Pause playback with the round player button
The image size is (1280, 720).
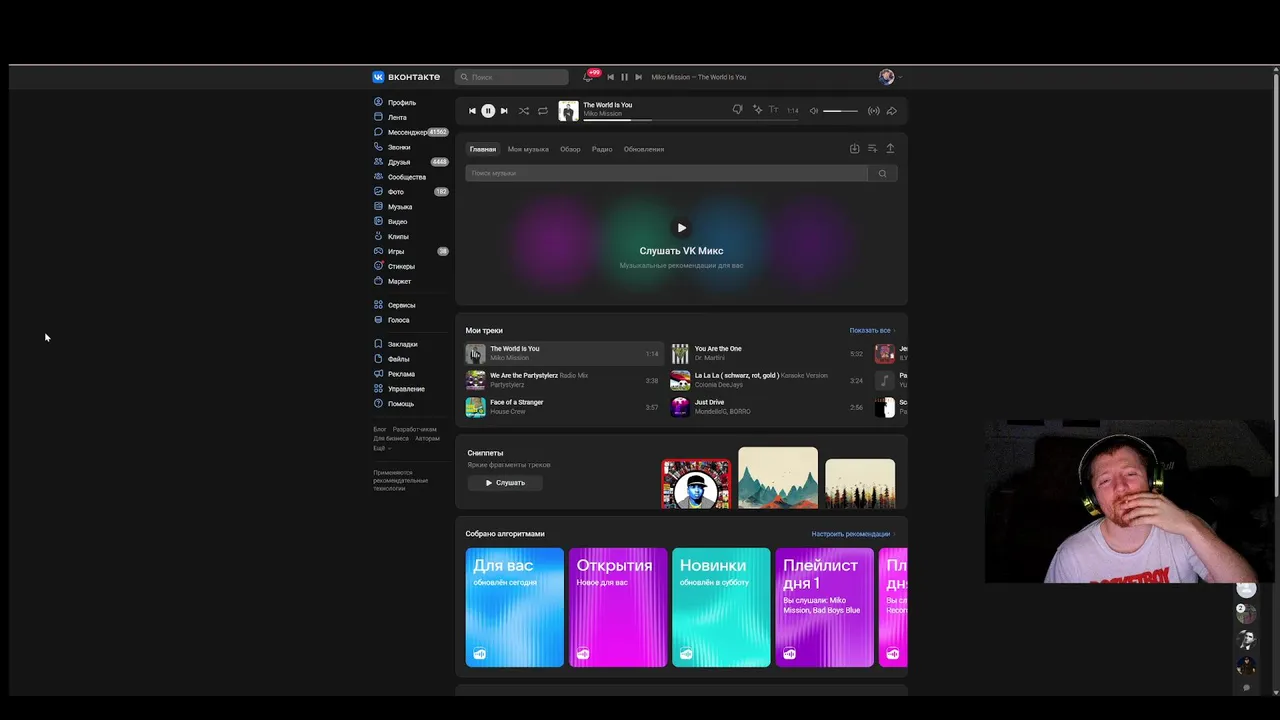click(x=488, y=111)
